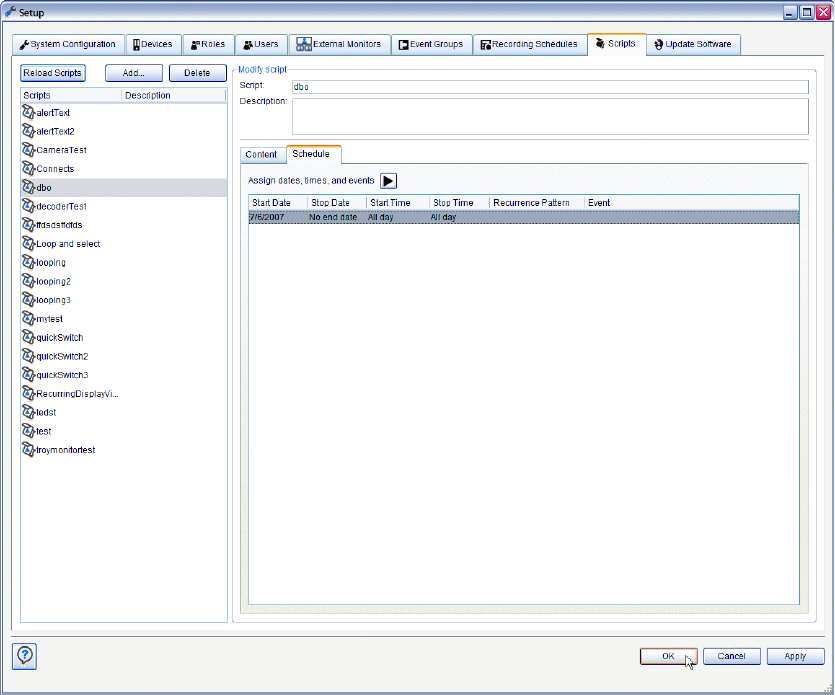Switch to the Devices tab
Image resolution: width=835 pixels, height=695 pixels.
point(153,45)
